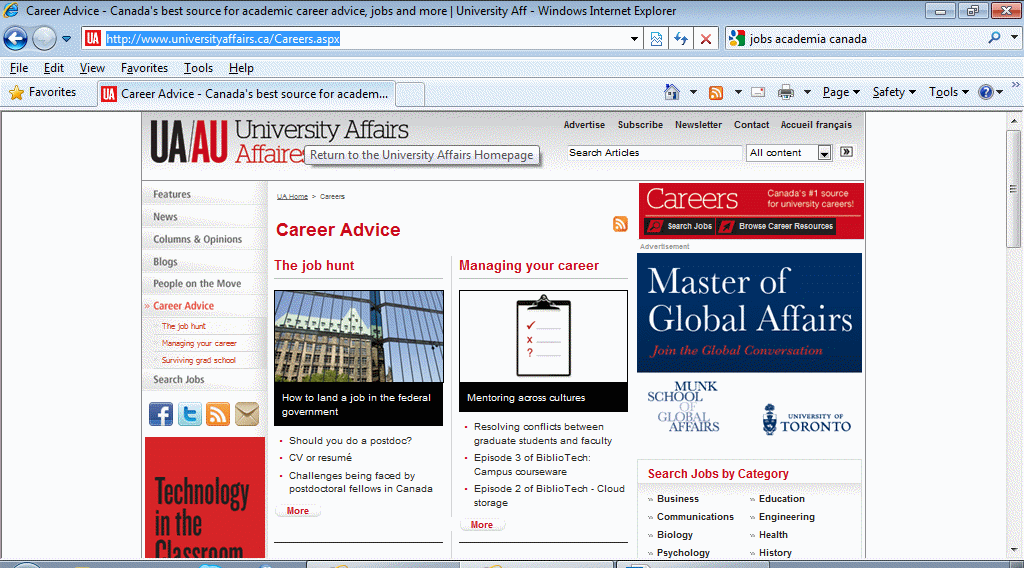Viewport: 1024px width, 568px height.
Task: Expand the address bar history dropdown
Action: tap(633, 39)
